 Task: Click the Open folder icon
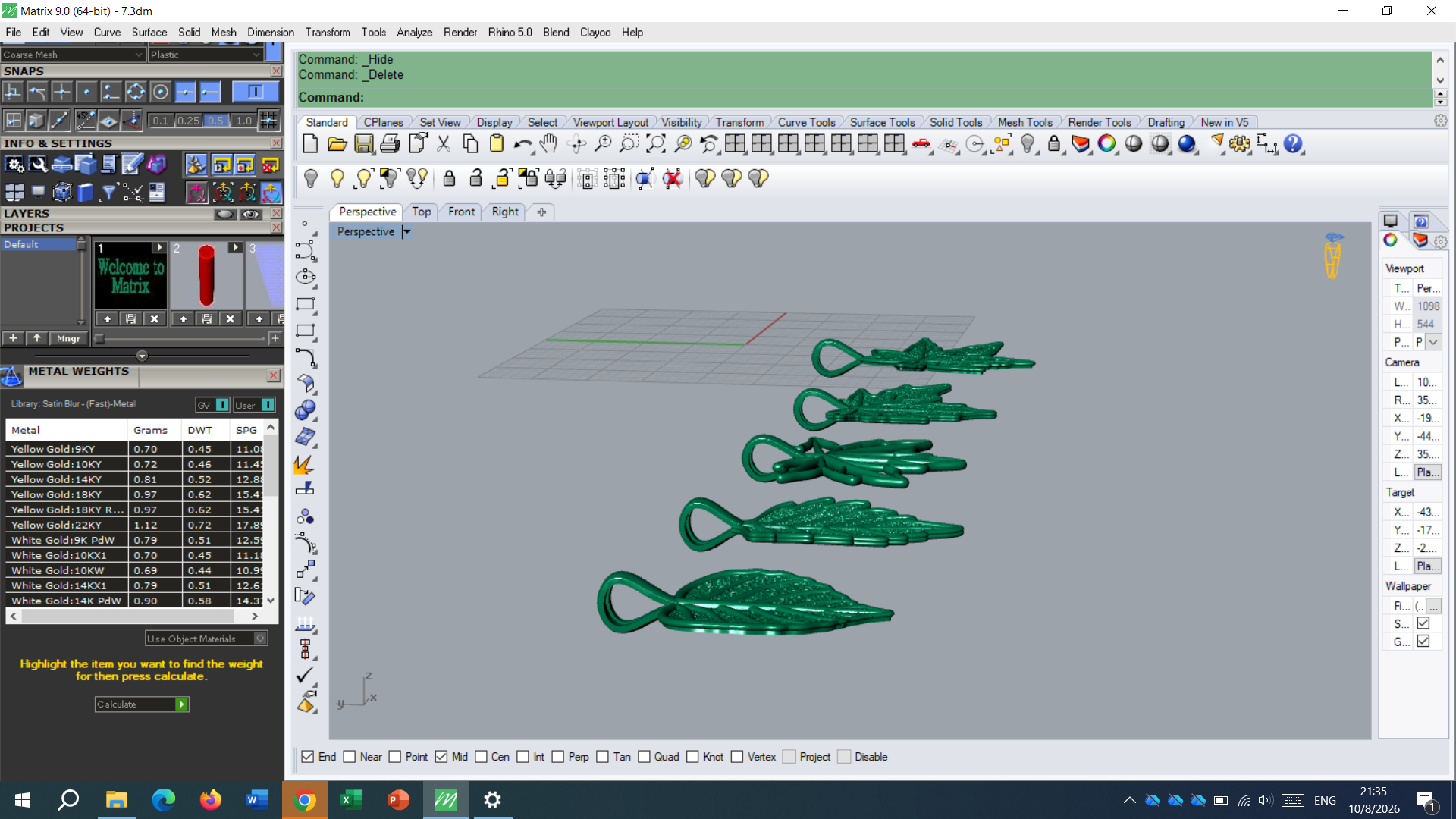[337, 144]
